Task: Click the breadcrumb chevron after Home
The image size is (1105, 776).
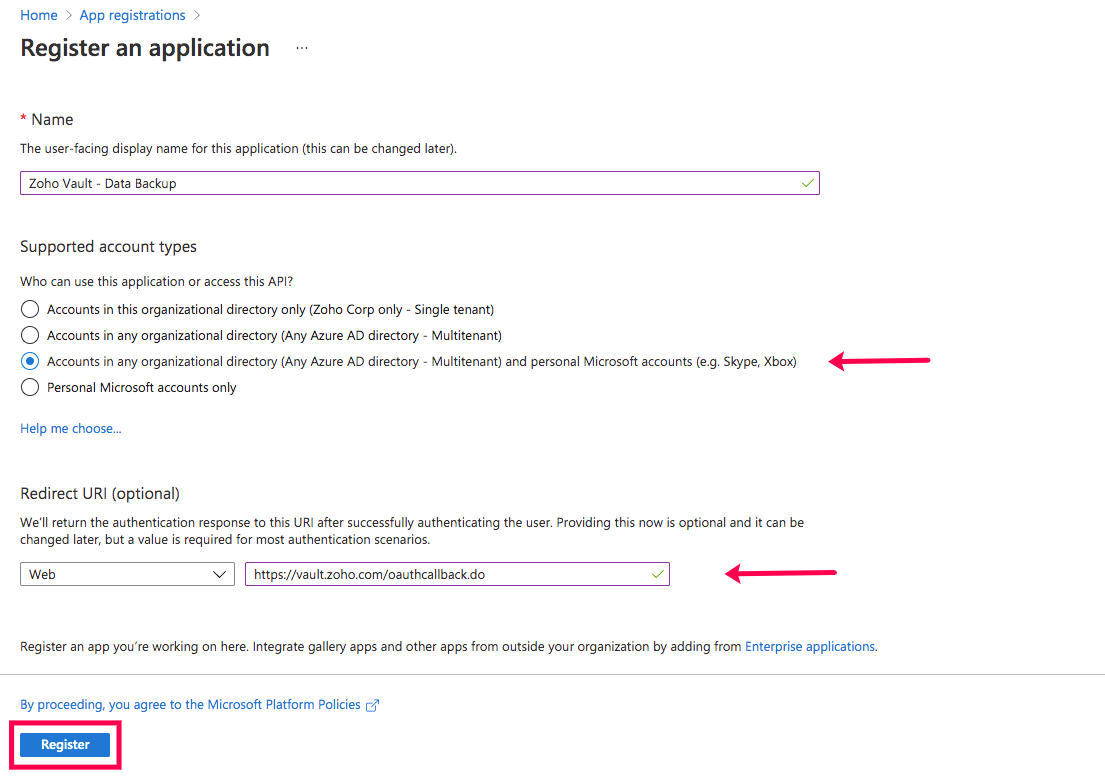Action: point(69,15)
